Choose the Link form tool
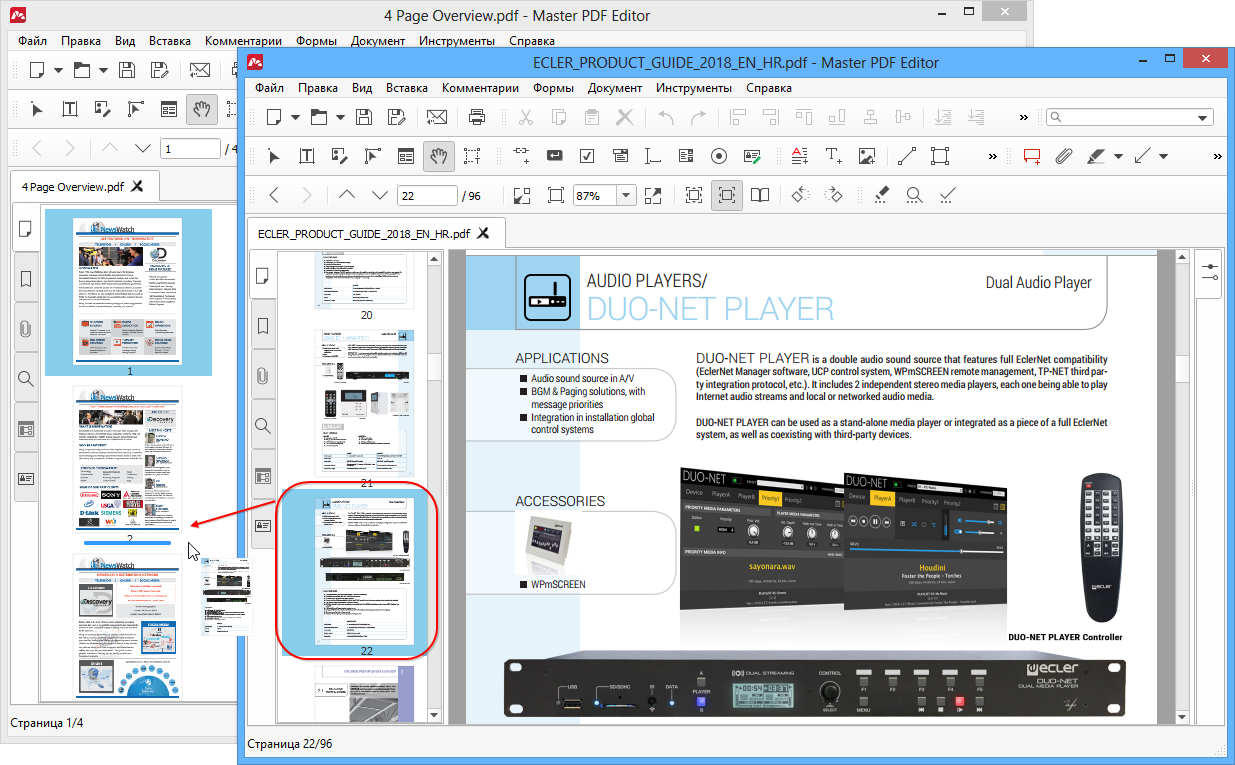The image size is (1235, 765). coord(521,156)
